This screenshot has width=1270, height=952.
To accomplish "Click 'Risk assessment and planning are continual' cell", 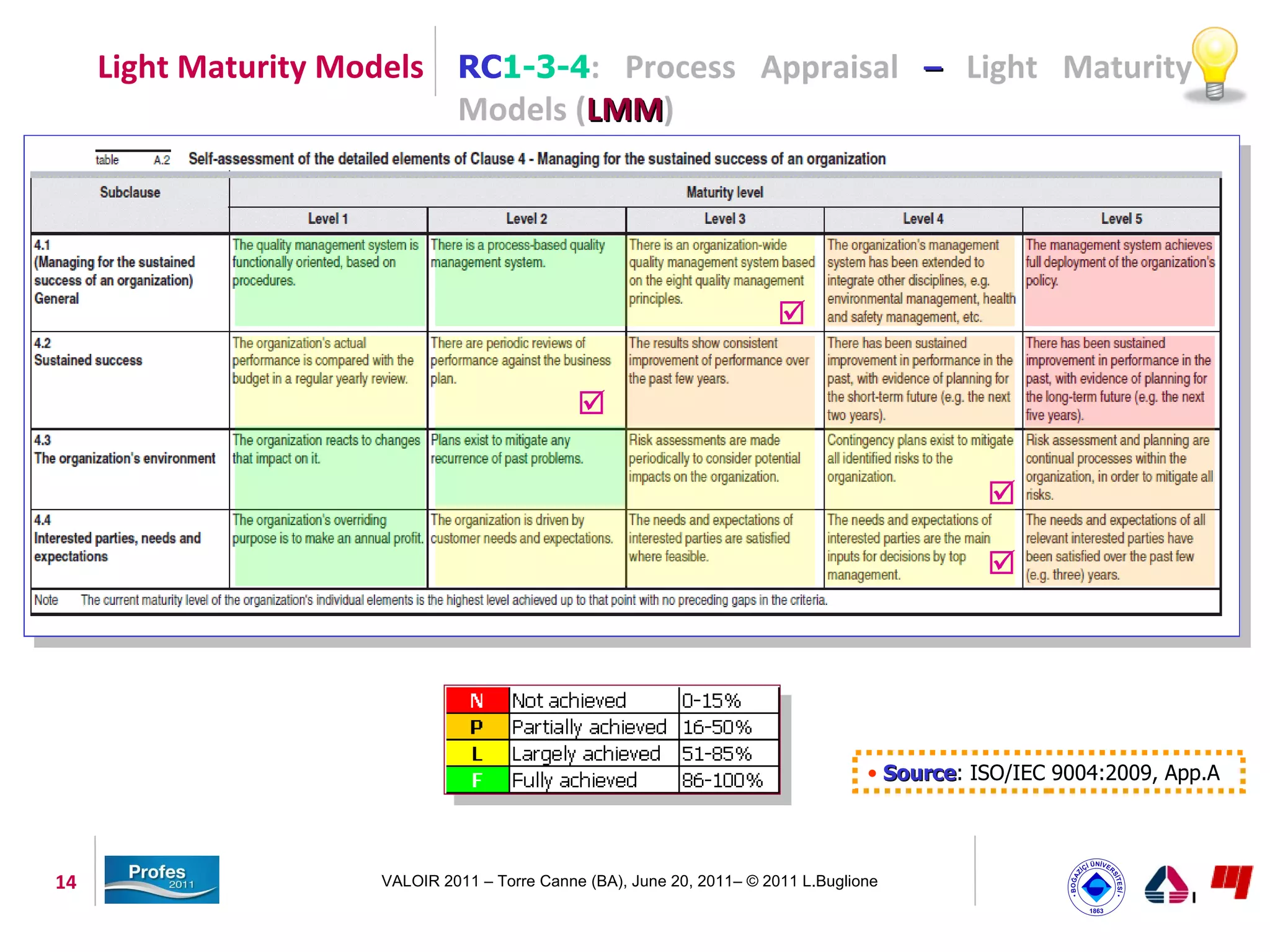I will (x=1121, y=469).
